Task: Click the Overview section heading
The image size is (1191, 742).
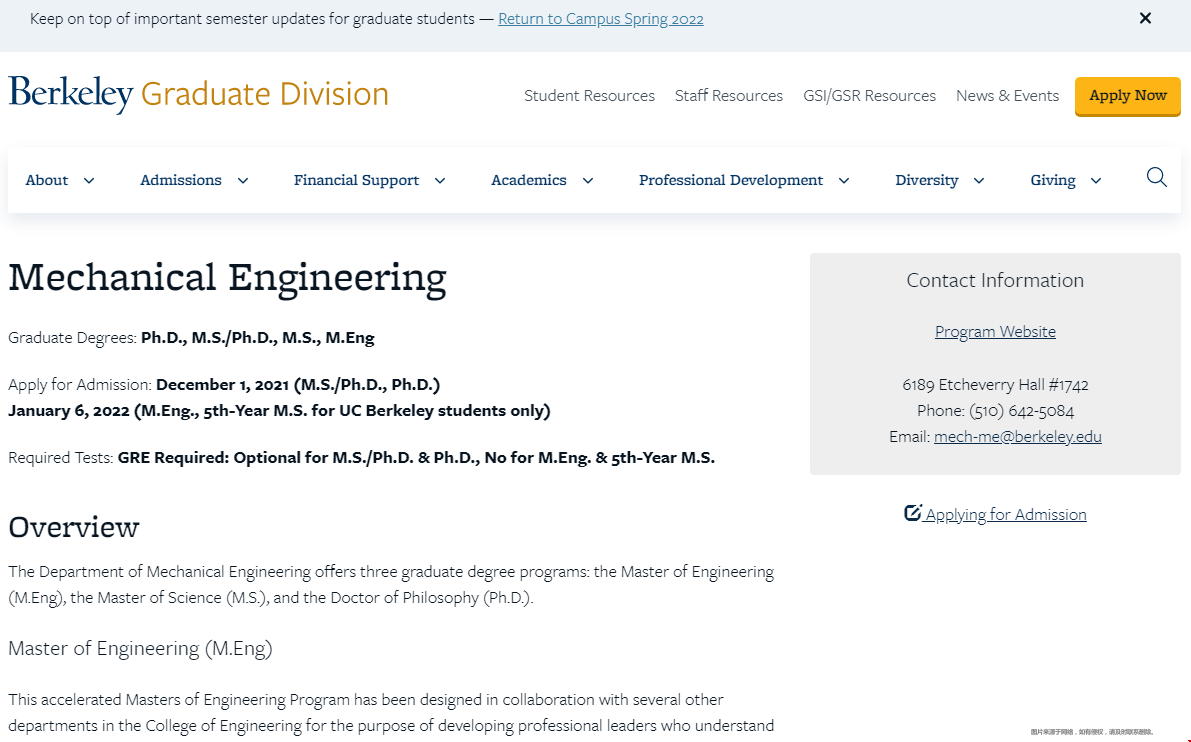Action: pos(74,527)
